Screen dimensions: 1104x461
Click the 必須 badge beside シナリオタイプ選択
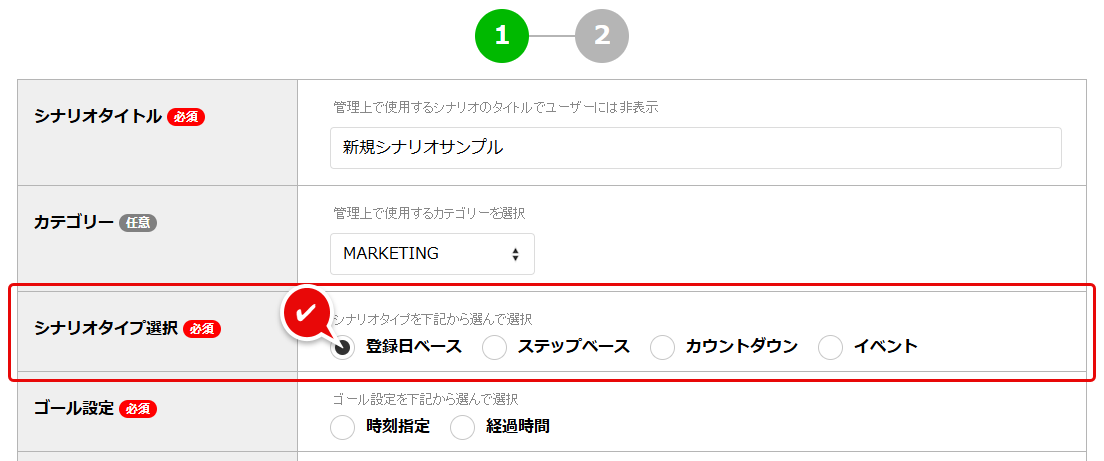click(202, 328)
